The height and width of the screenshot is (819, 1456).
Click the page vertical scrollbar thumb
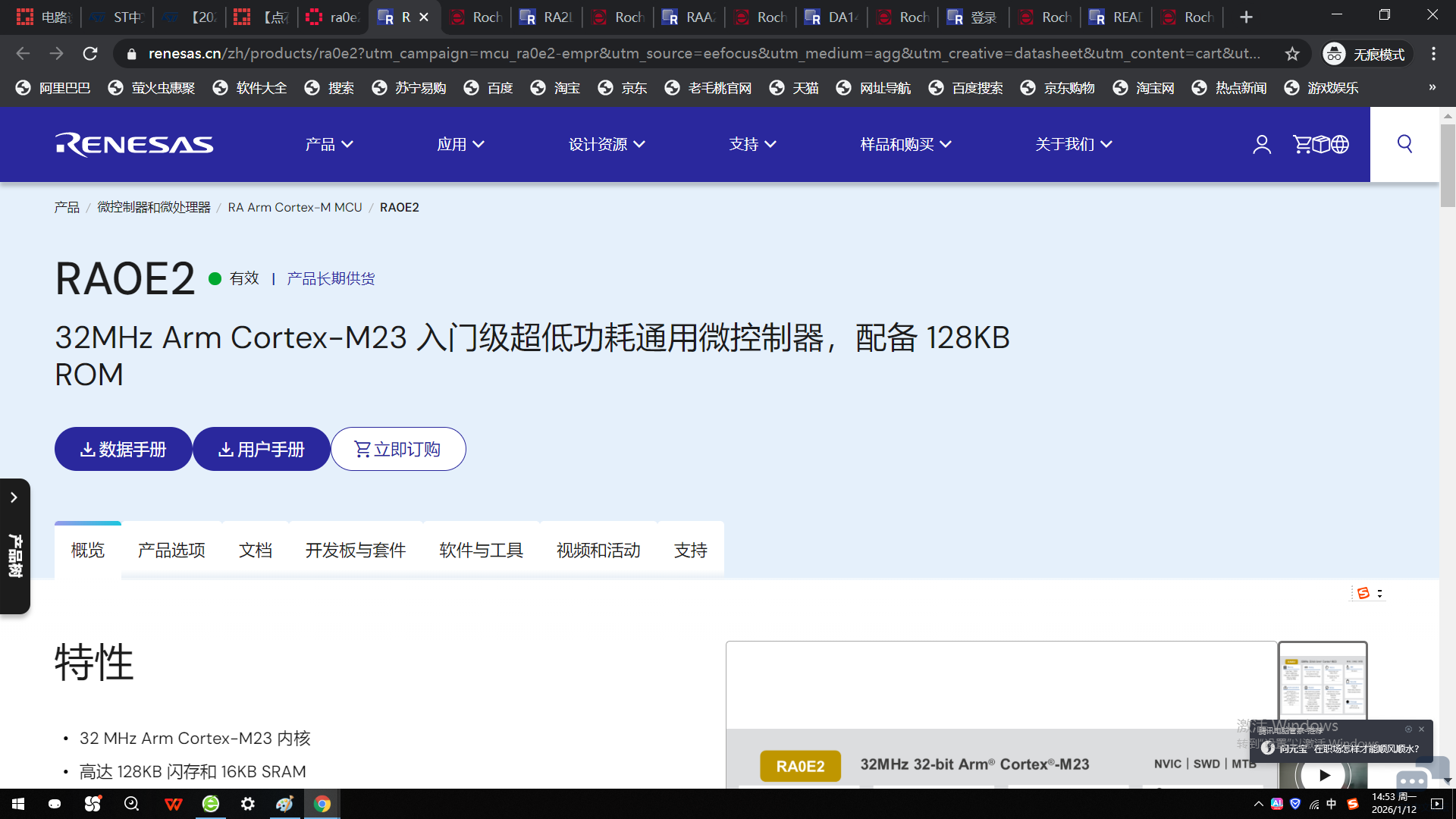pos(1448,165)
